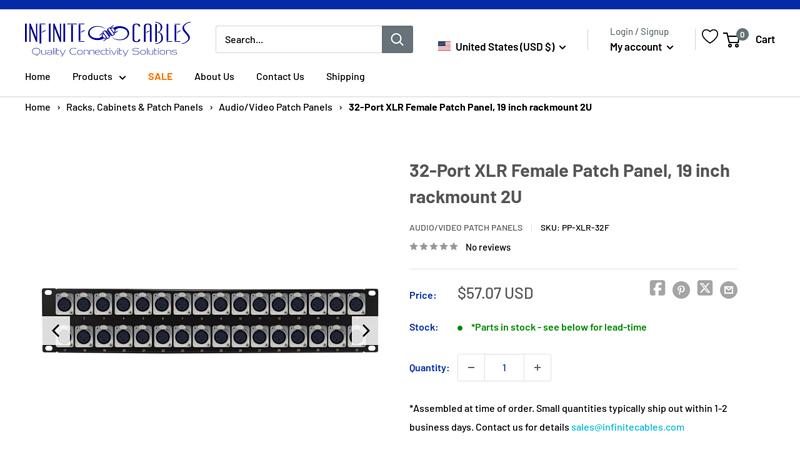Click into the Search input field
This screenshot has width=800, height=450.
tap(298, 39)
